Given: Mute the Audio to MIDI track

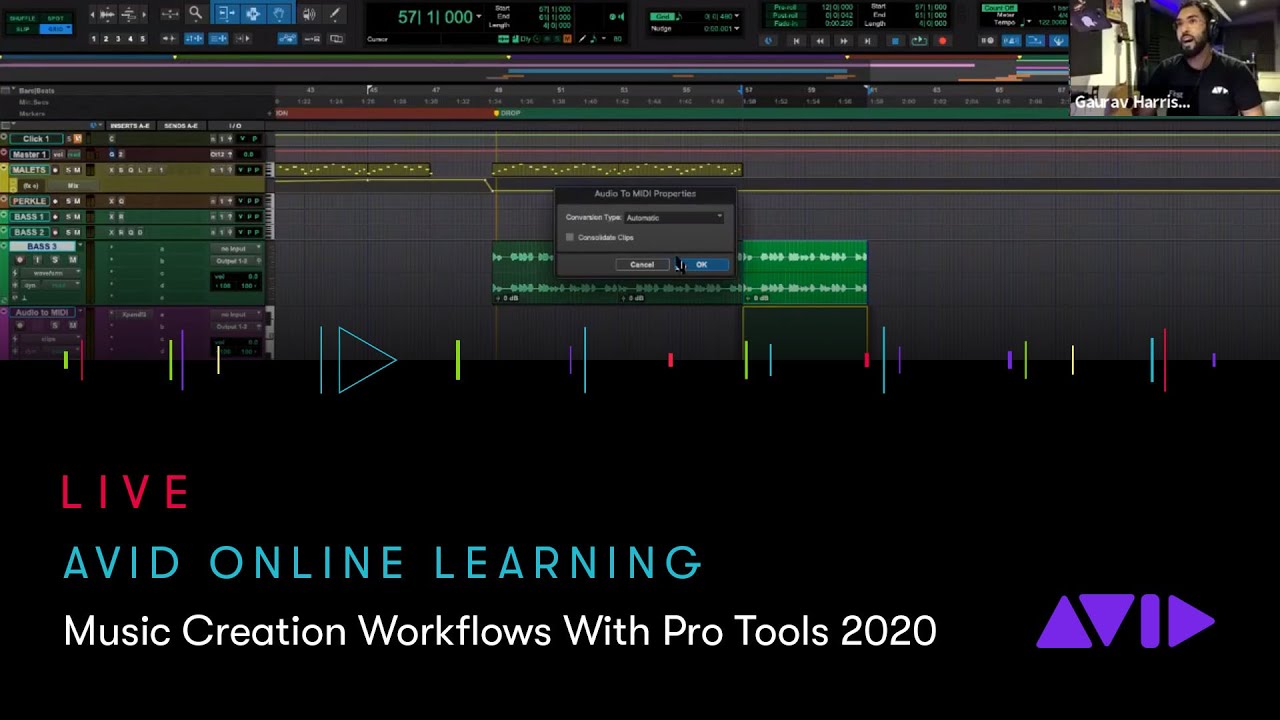Looking at the screenshot, I should click(x=72, y=325).
